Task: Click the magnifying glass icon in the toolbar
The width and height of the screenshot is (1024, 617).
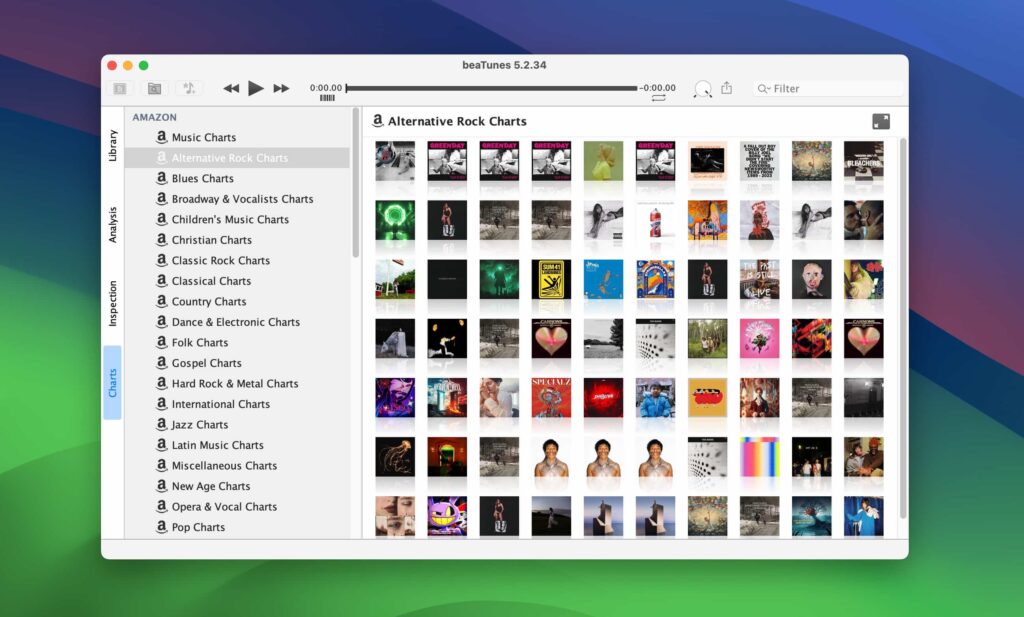Action: tap(703, 88)
